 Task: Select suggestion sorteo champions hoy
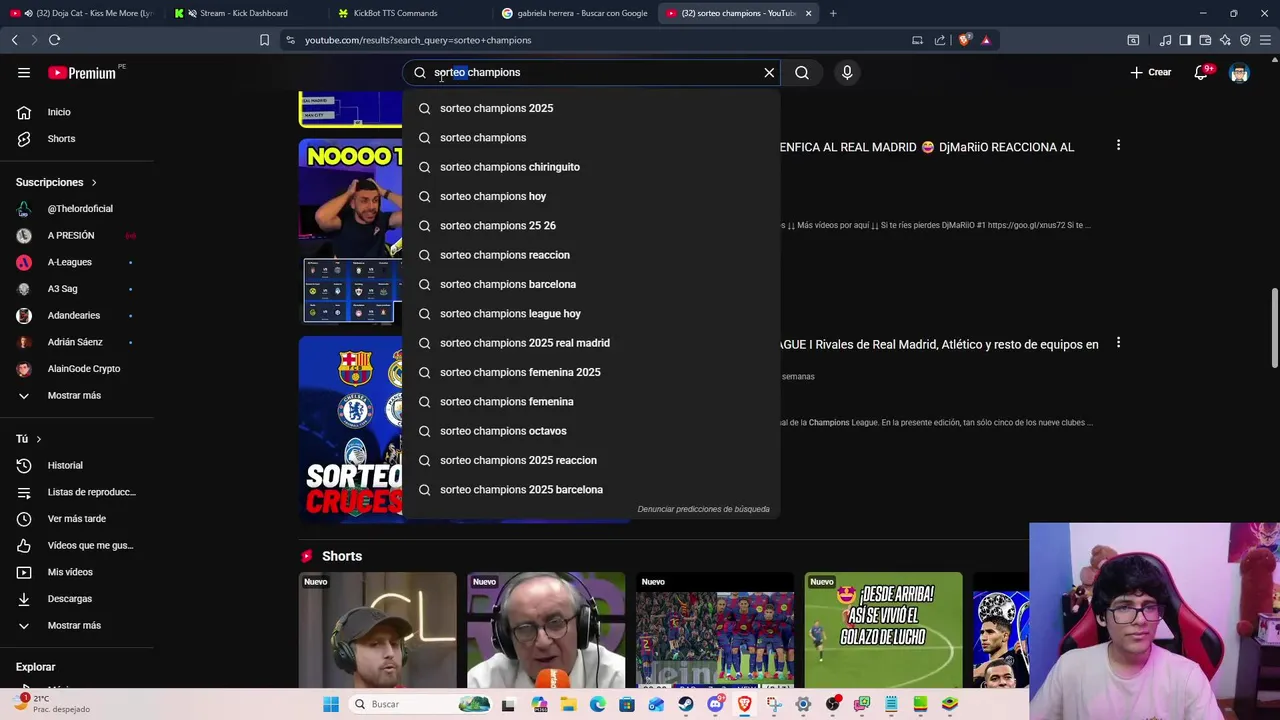pos(590,196)
